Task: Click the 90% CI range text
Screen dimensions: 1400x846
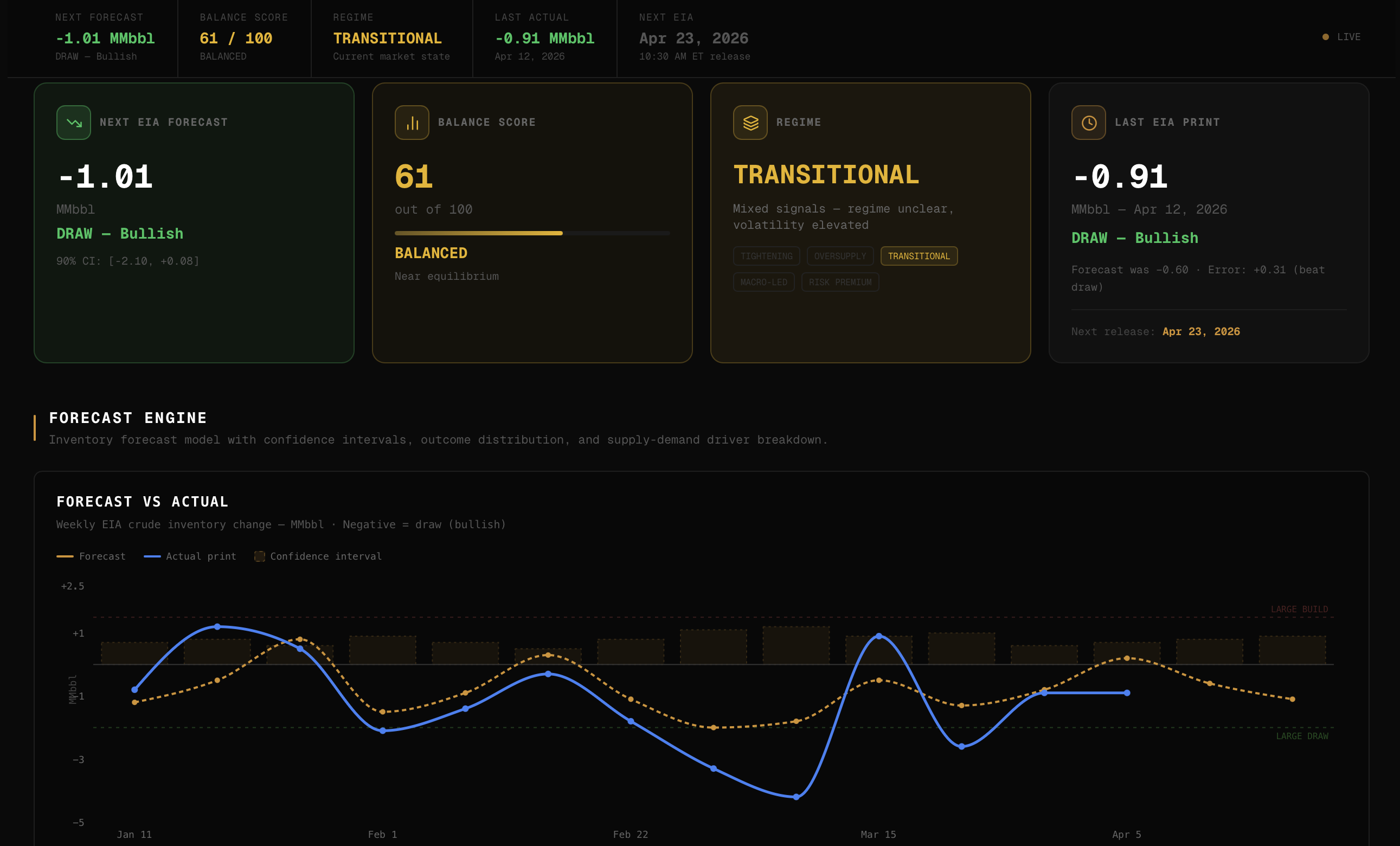Action: [128, 261]
